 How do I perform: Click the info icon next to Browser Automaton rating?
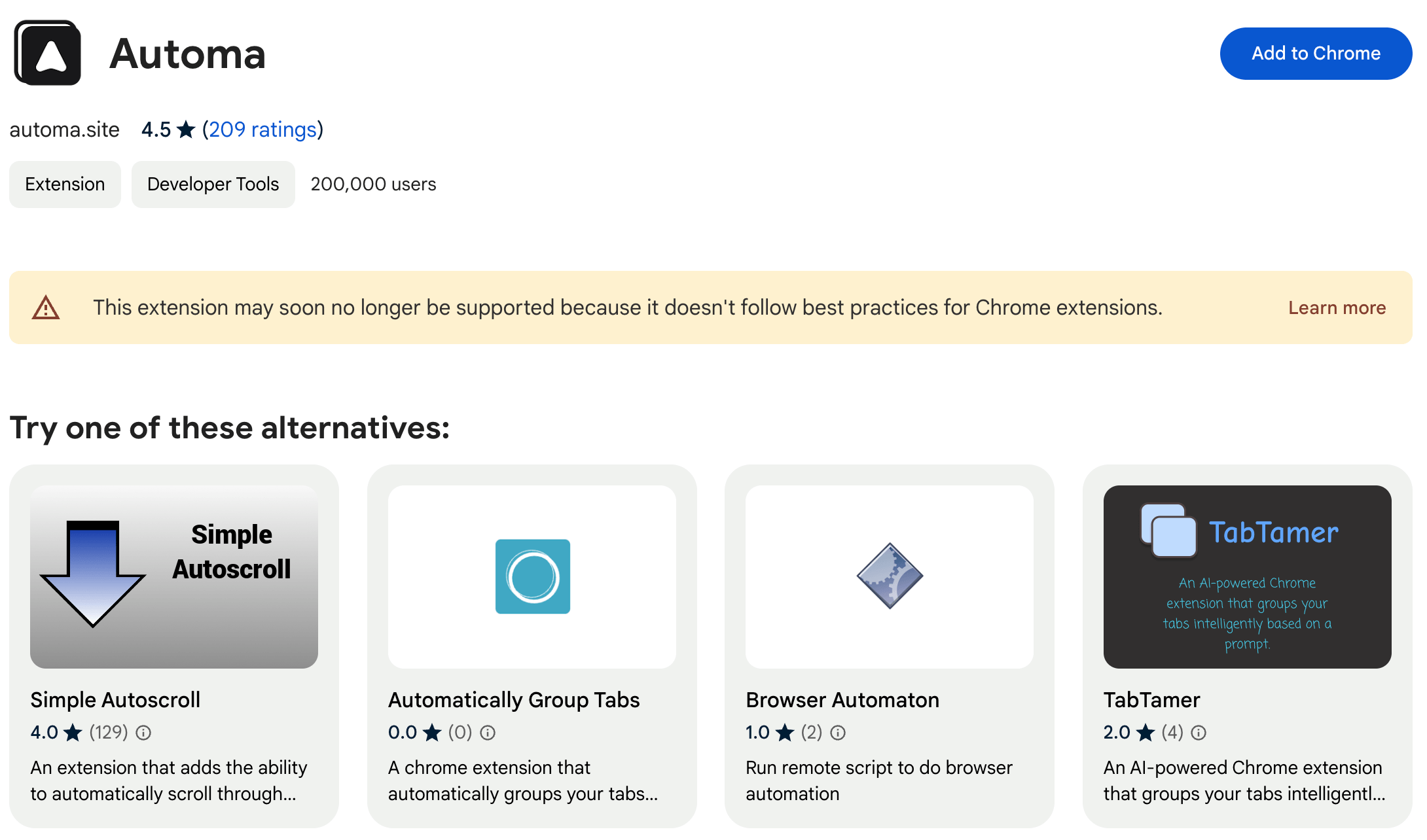(838, 733)
